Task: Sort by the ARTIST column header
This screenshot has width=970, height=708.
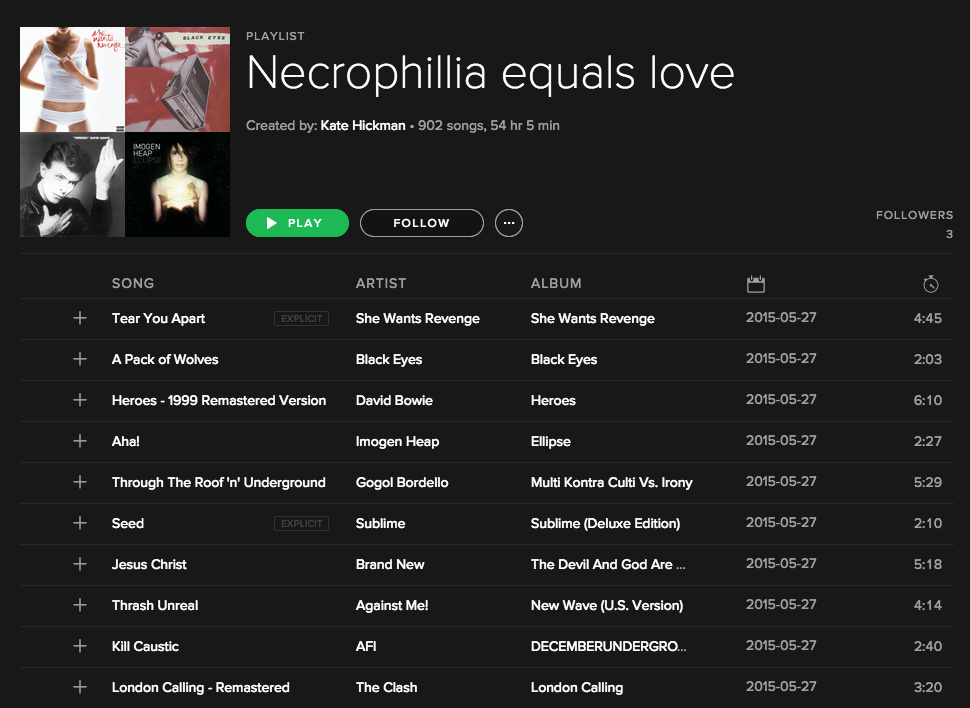Action: pyautogui.click(x=381, y=284)
